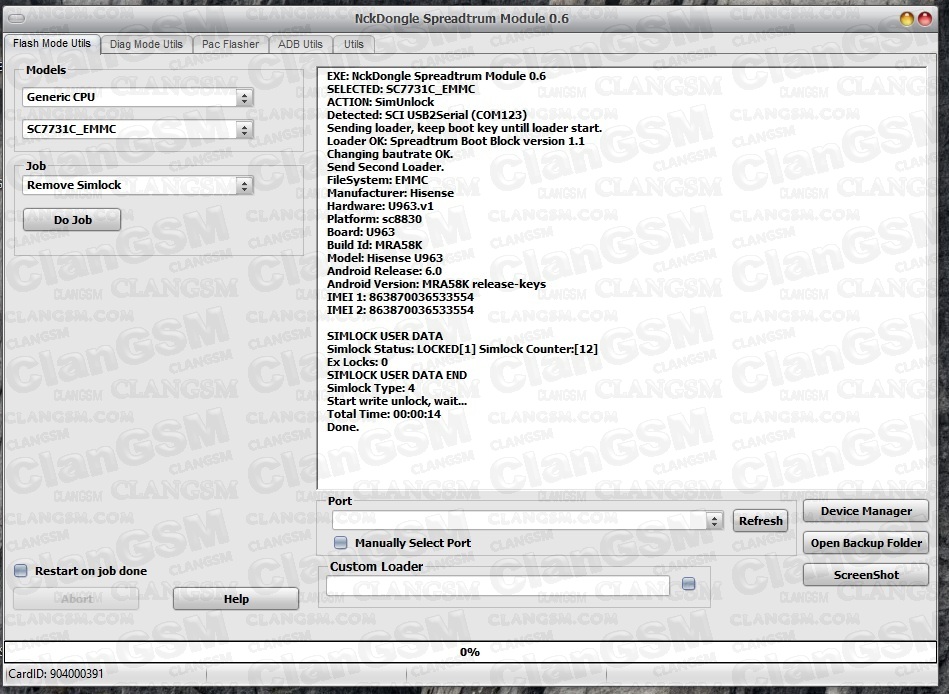
Task: Click the Detected: SCI USB2Serial (COM123) line
Action: tap(427, 115)
